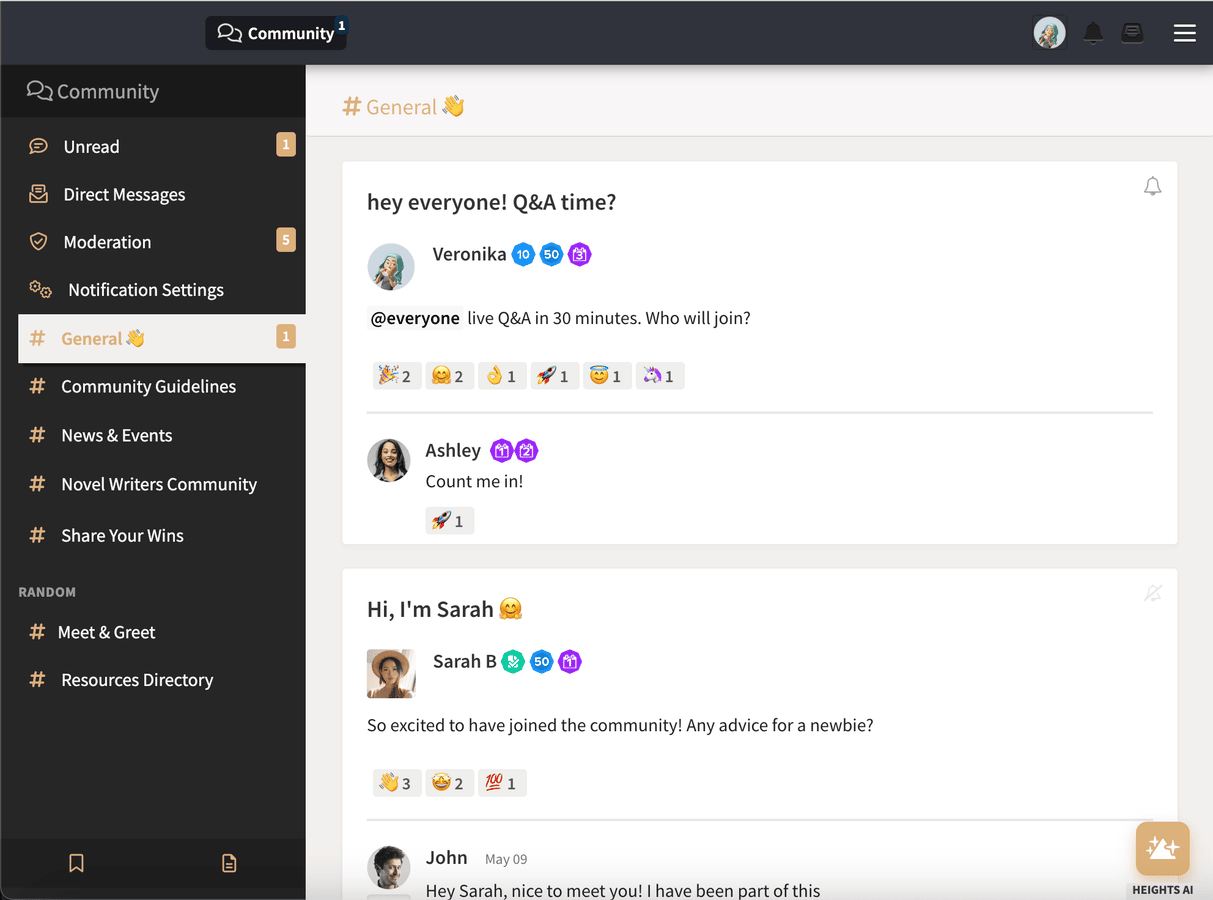Open the Community tab in top bar
Viewport: 1213px width, 900px height.
coord(276,33)
